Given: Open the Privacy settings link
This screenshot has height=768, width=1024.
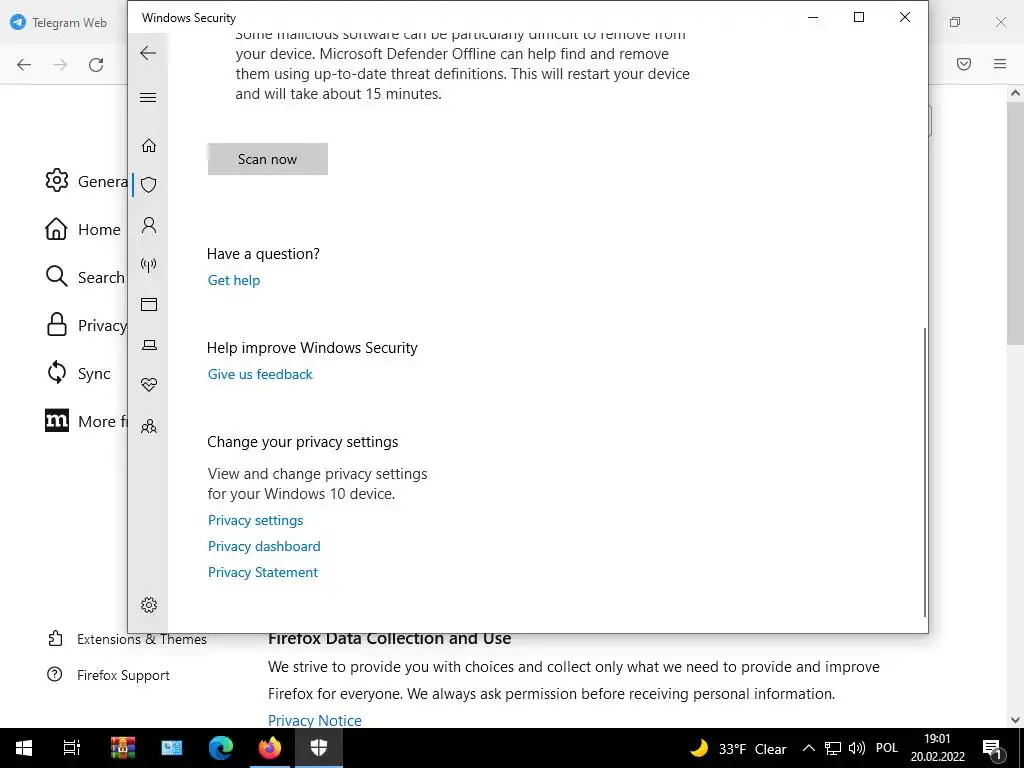Looking at the screenshot, I should 255,520.
